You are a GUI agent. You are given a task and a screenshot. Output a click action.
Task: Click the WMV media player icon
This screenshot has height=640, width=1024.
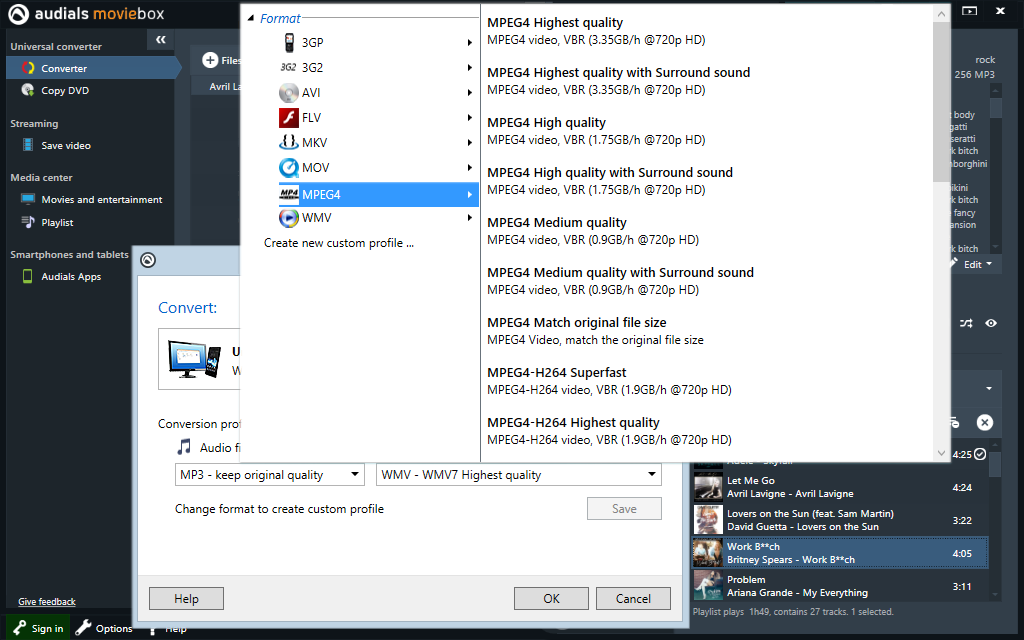tap(289, 217)
